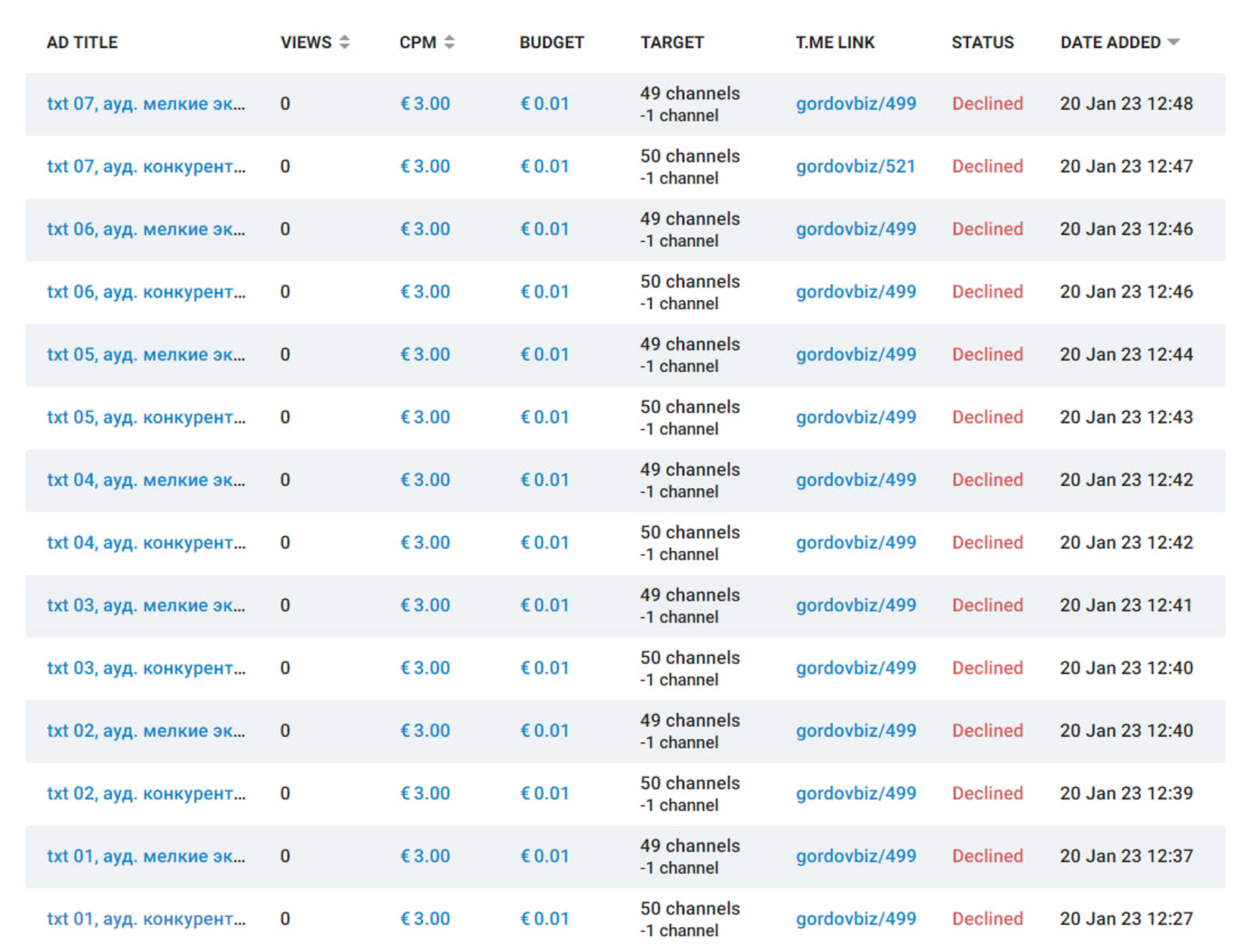Open ad 'txt 06, ауд. мелкие эк...'
This screenshot has width=1252, height=952.
click(146, 229)
